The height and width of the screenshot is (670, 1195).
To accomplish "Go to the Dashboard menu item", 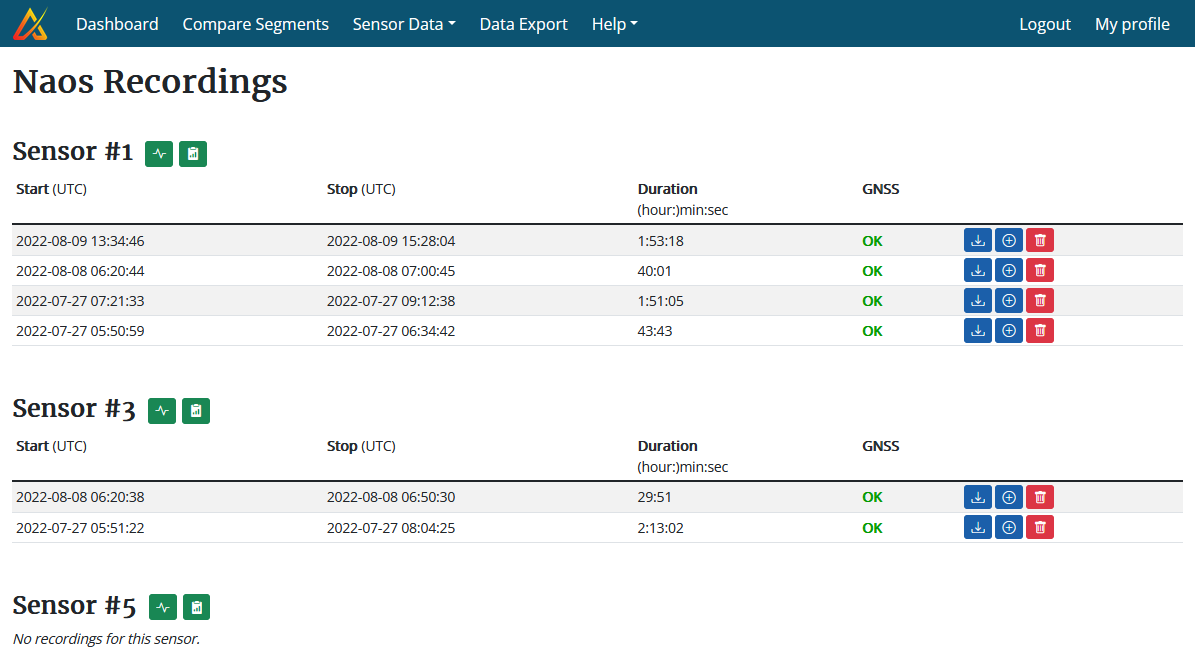I will [x=117, y=23].
